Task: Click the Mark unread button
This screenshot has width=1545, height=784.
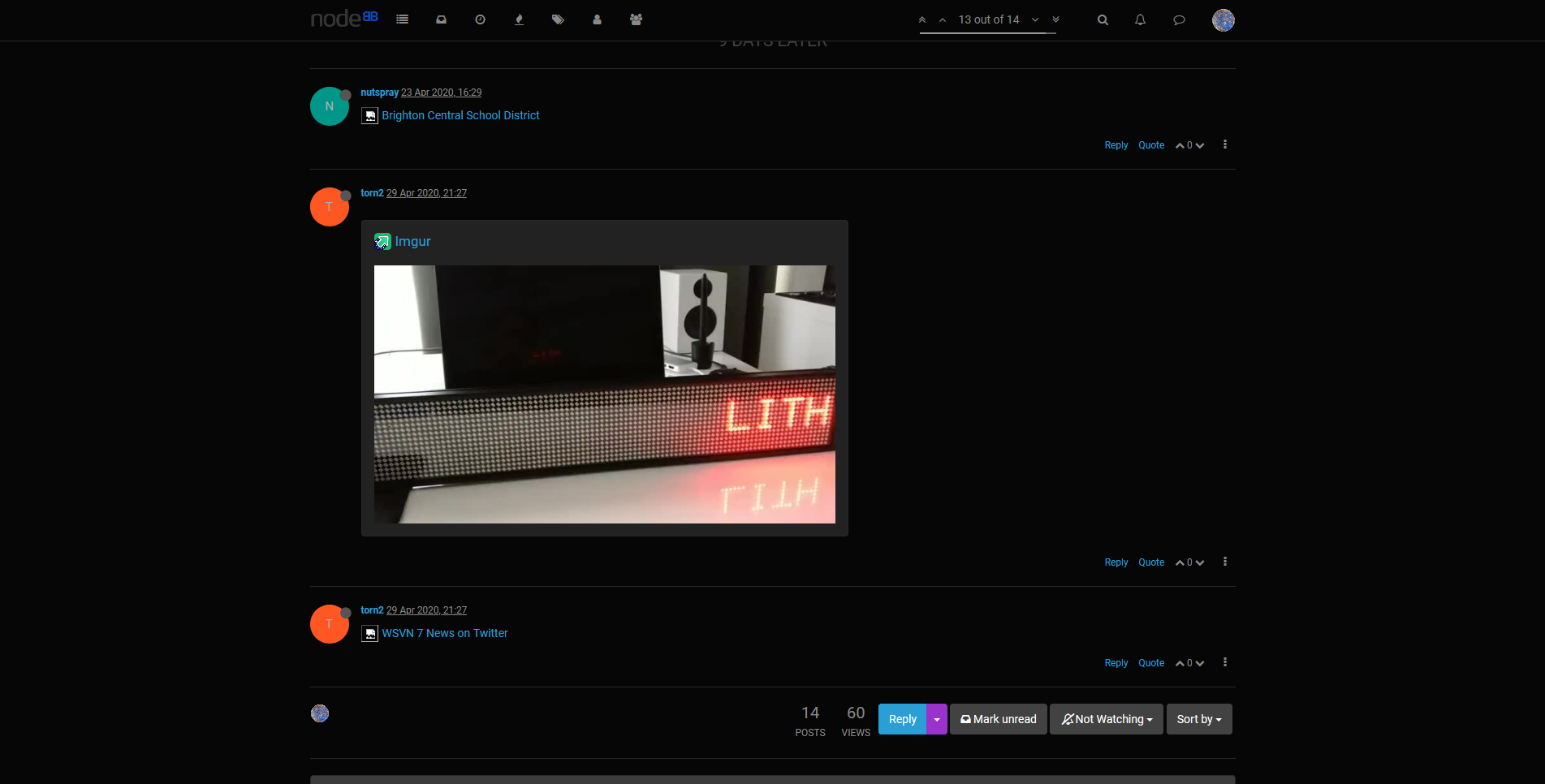Action: click(x=998, y=719)
